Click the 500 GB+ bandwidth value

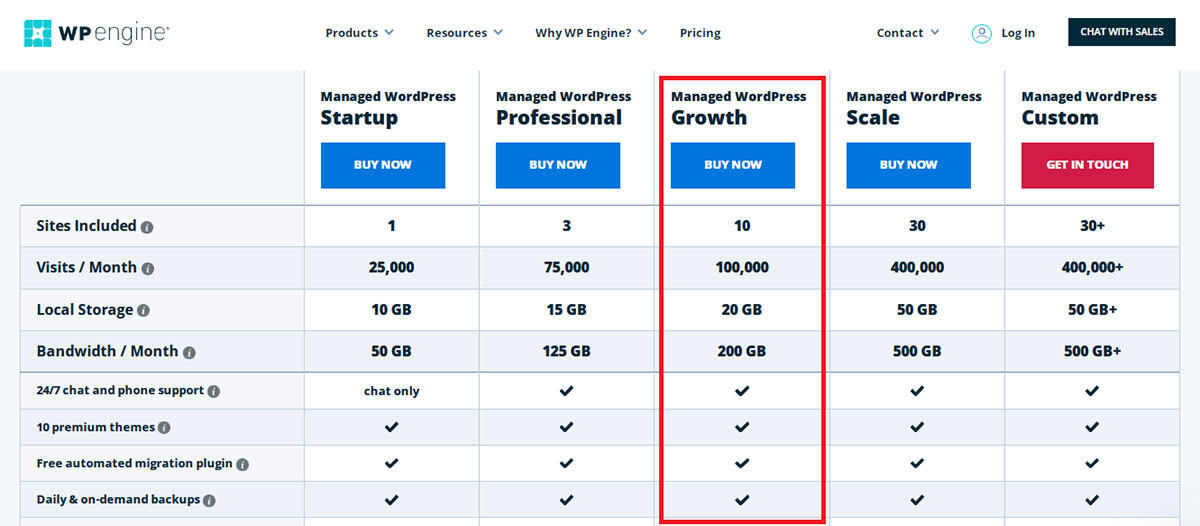[x=1092, y=352]
